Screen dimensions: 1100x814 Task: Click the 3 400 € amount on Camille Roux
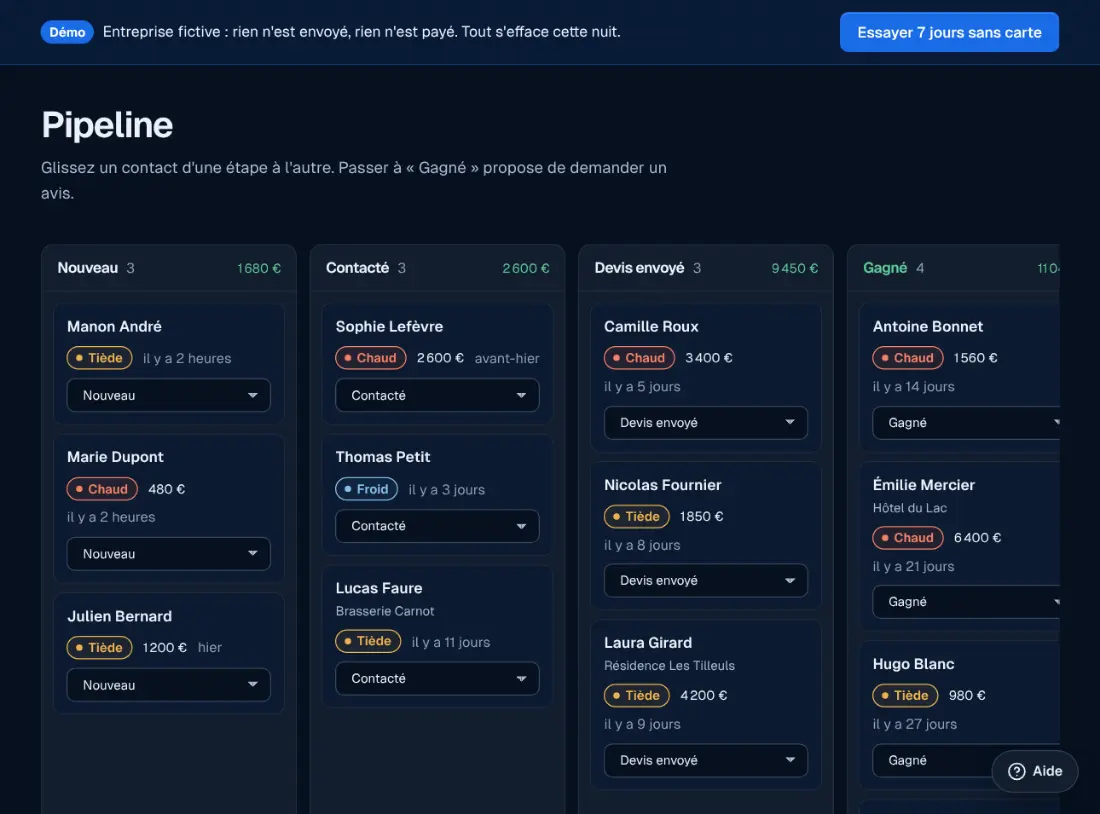point(709,358)
